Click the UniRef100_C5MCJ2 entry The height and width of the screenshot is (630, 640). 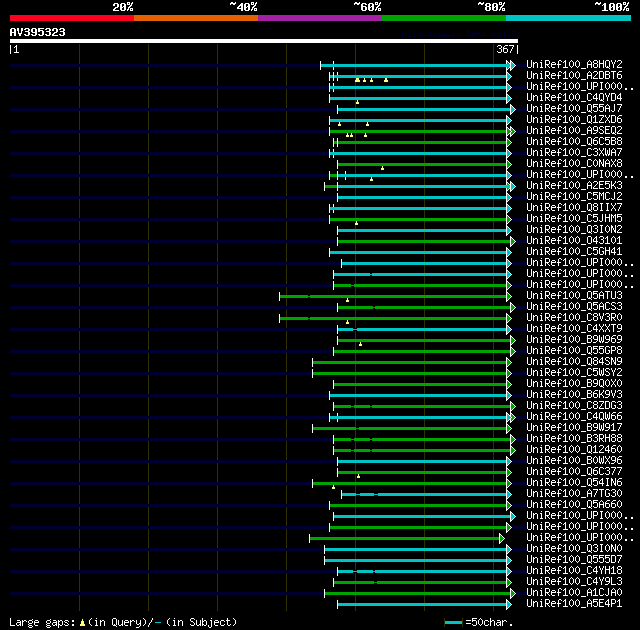pos(574,197)
